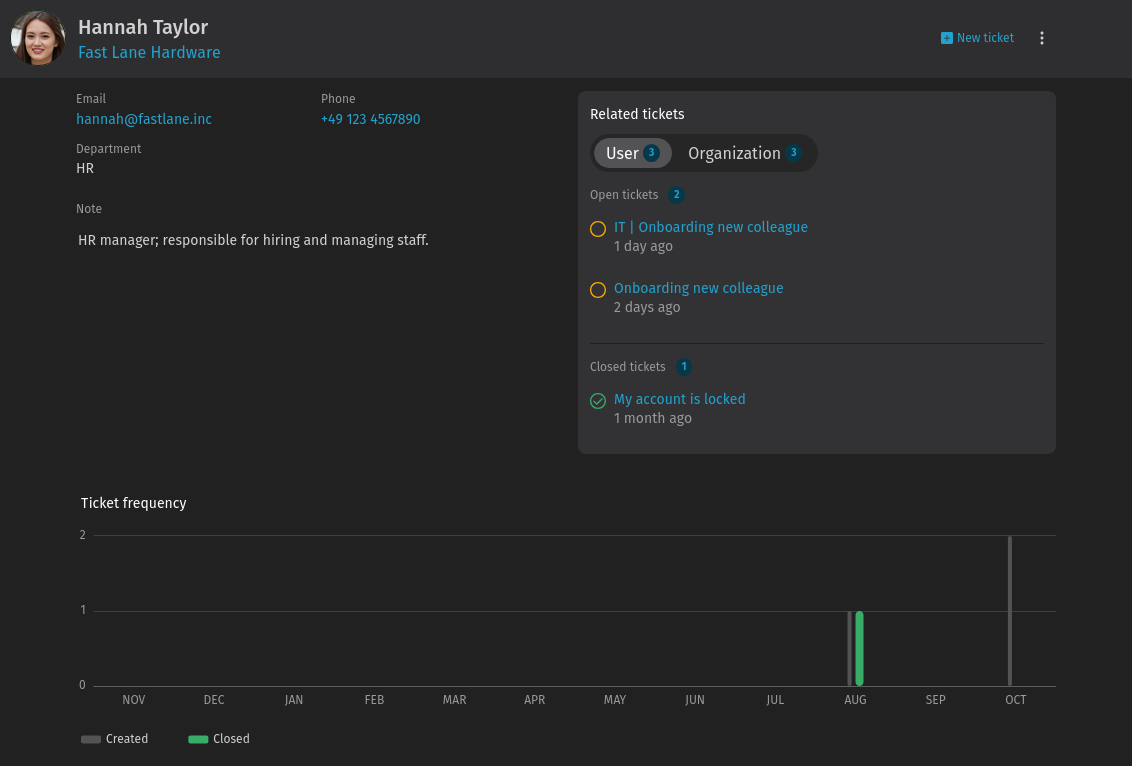Select the Hannah Taylor name heading
Viewport: 1132px width, 766px height.
(x=143, y=27)
